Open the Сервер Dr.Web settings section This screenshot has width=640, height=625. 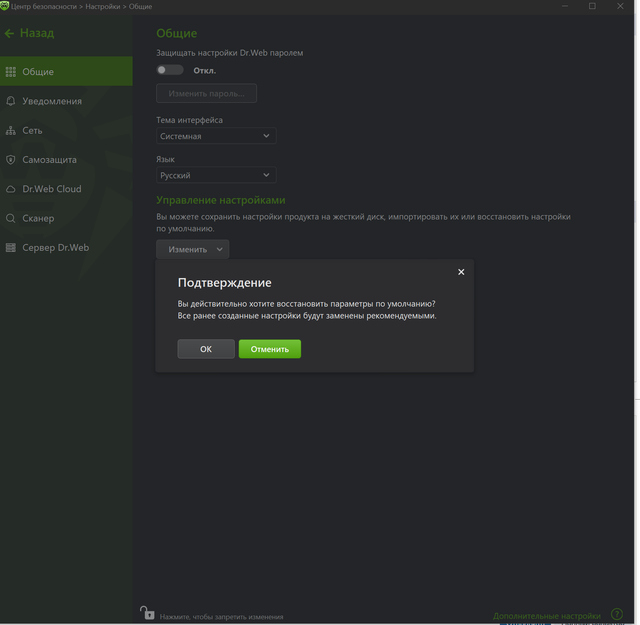pos(66,248)
